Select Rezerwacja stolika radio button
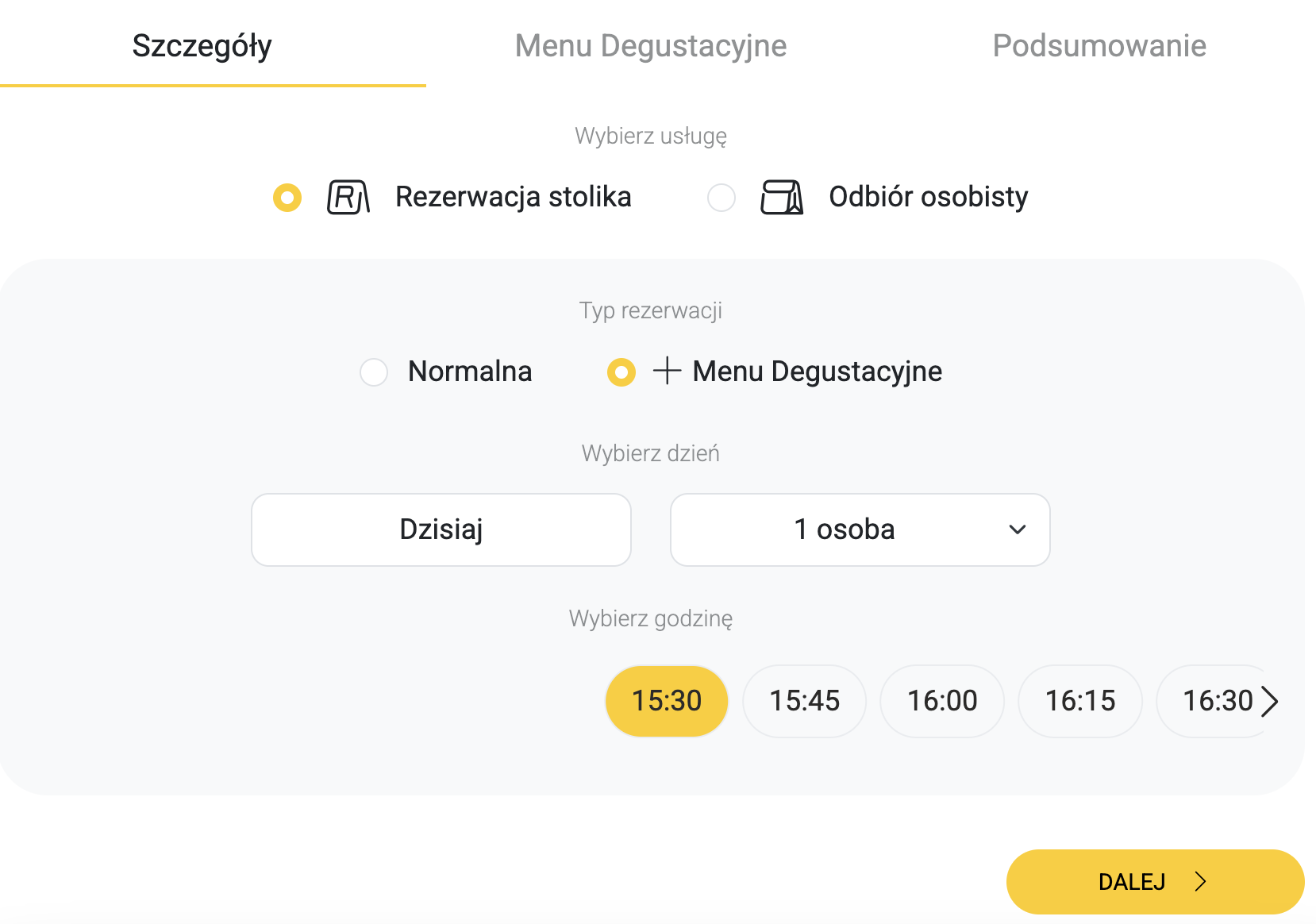The width and height of the screenshot is (1316, 924). [287, 198]
